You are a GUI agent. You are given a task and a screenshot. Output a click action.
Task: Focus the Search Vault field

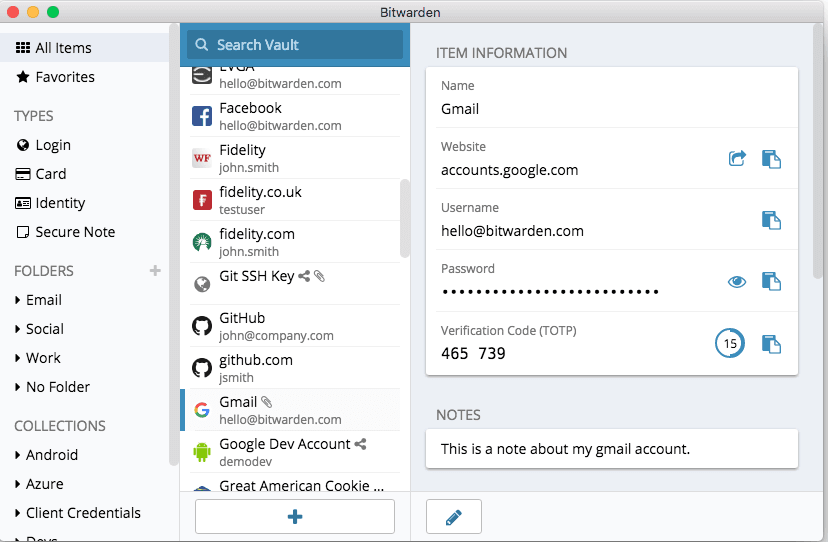295,45
